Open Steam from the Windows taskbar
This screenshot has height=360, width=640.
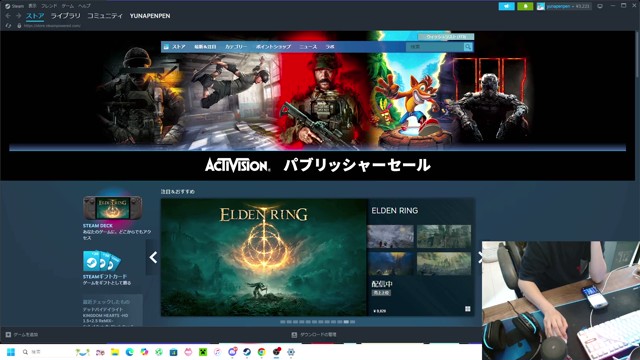point(247,352)
